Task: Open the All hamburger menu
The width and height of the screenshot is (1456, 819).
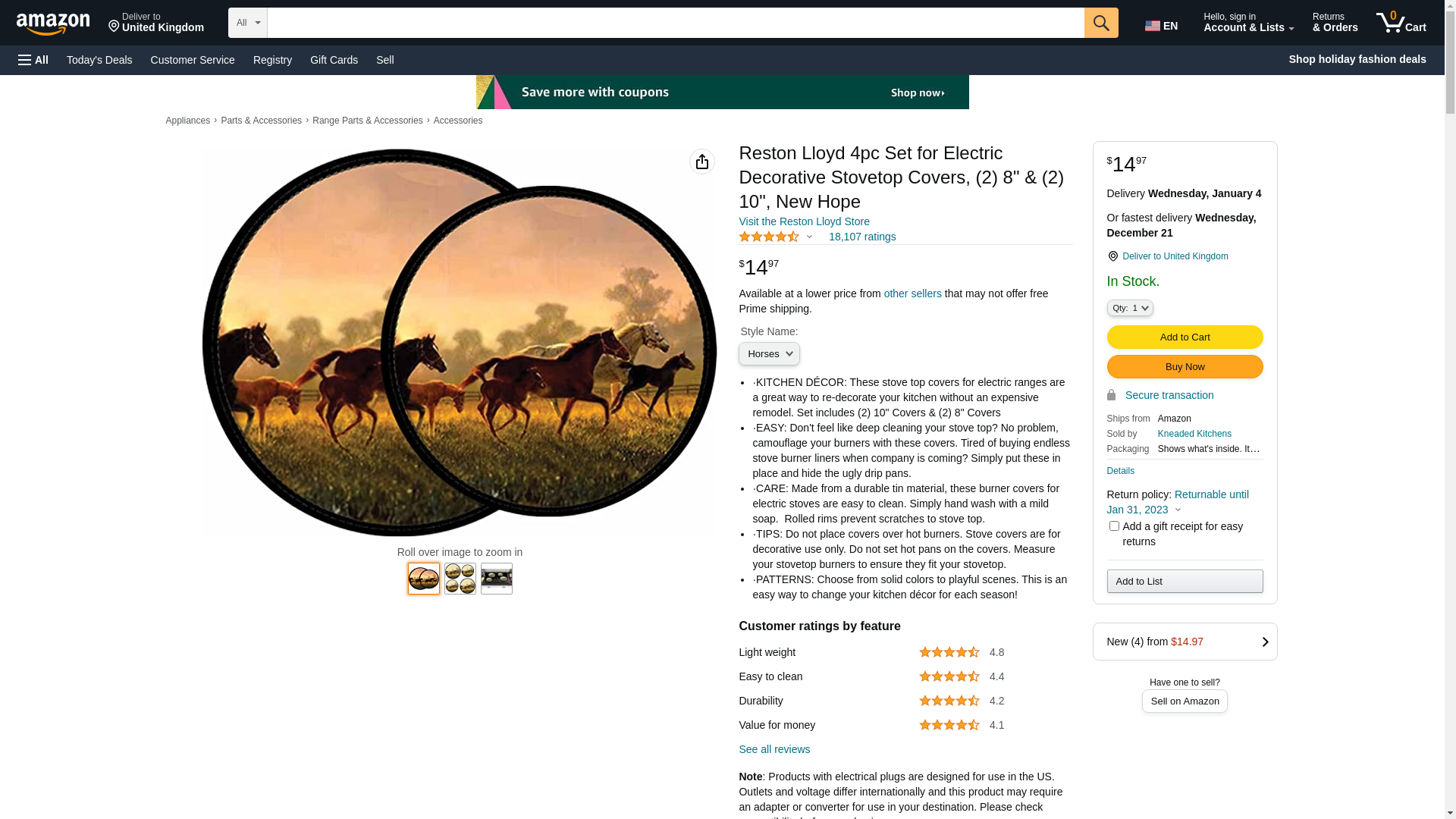Action: click(x=33, y=60)
